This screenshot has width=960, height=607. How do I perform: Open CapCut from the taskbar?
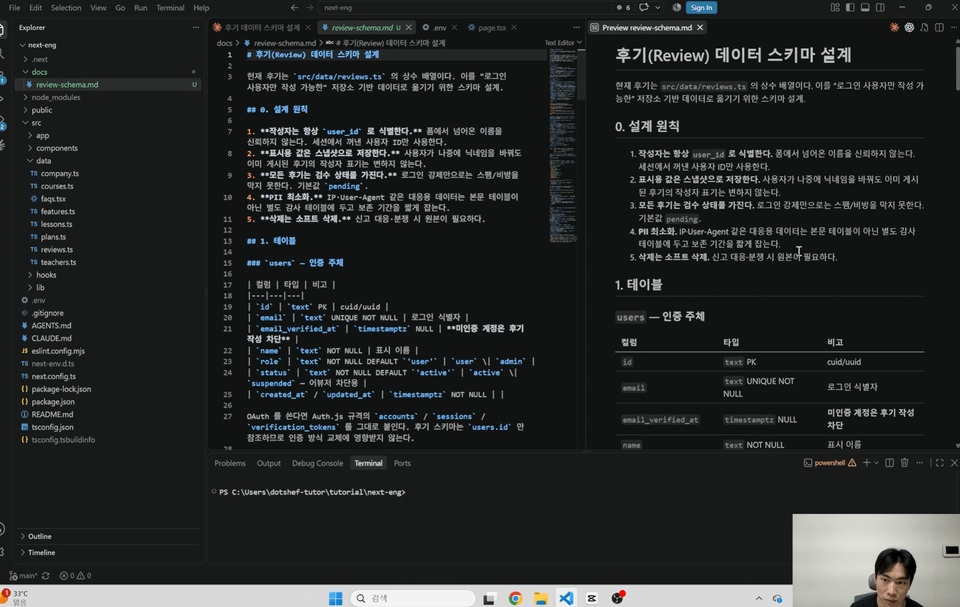pos(591,598)
